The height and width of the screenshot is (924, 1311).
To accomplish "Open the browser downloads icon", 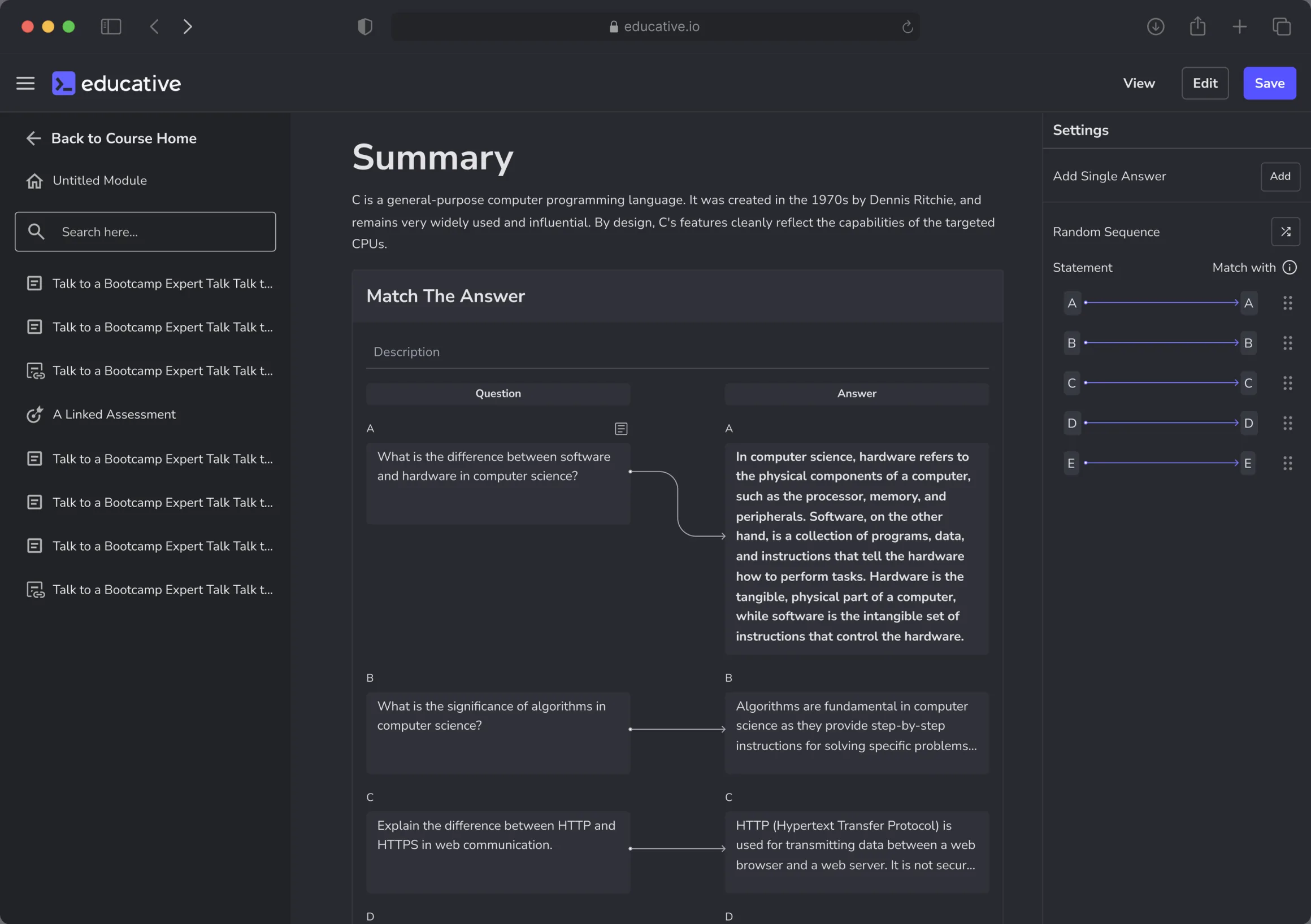I will 1155,27.
